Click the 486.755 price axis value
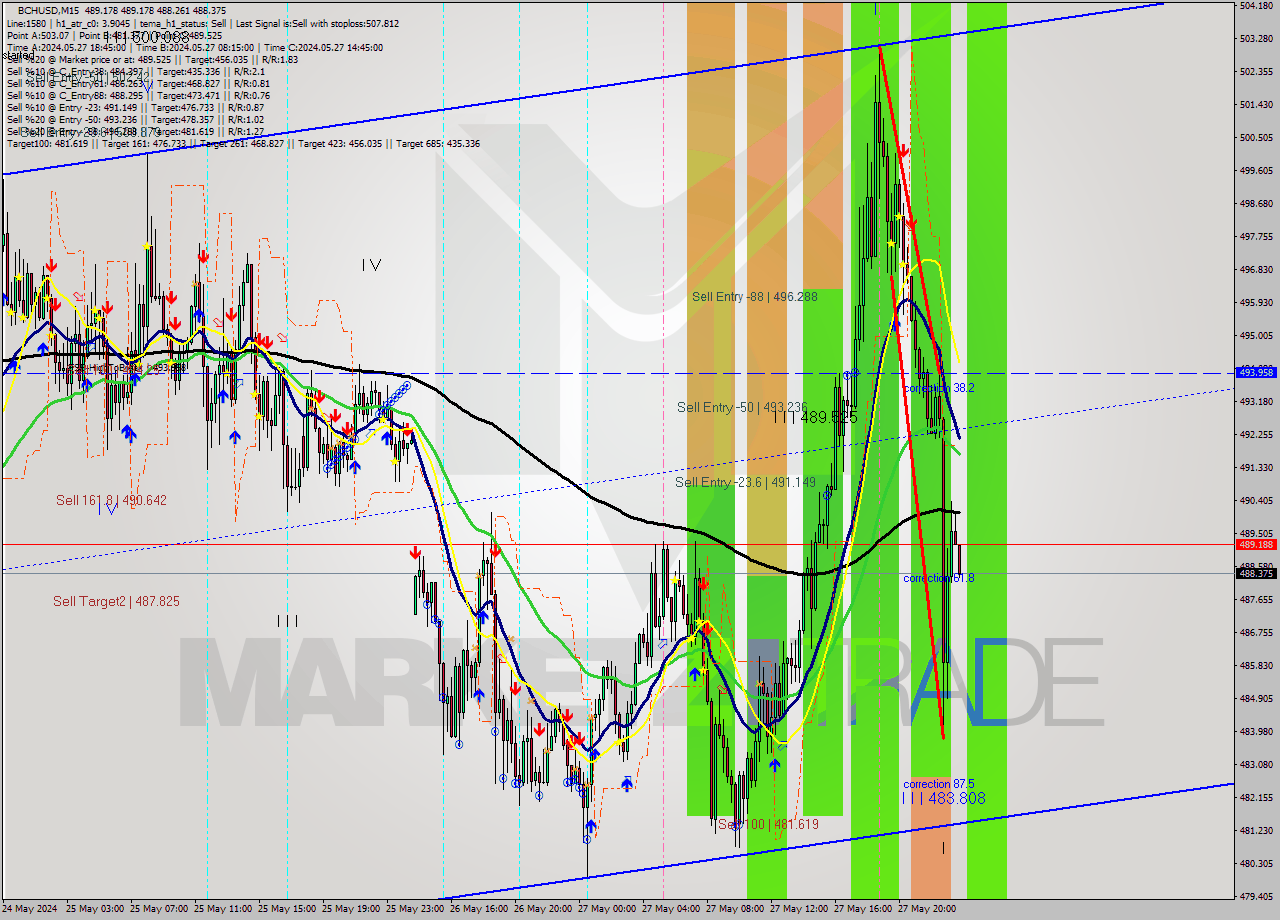This screenshot has height=920, width=1280. 1256,633
